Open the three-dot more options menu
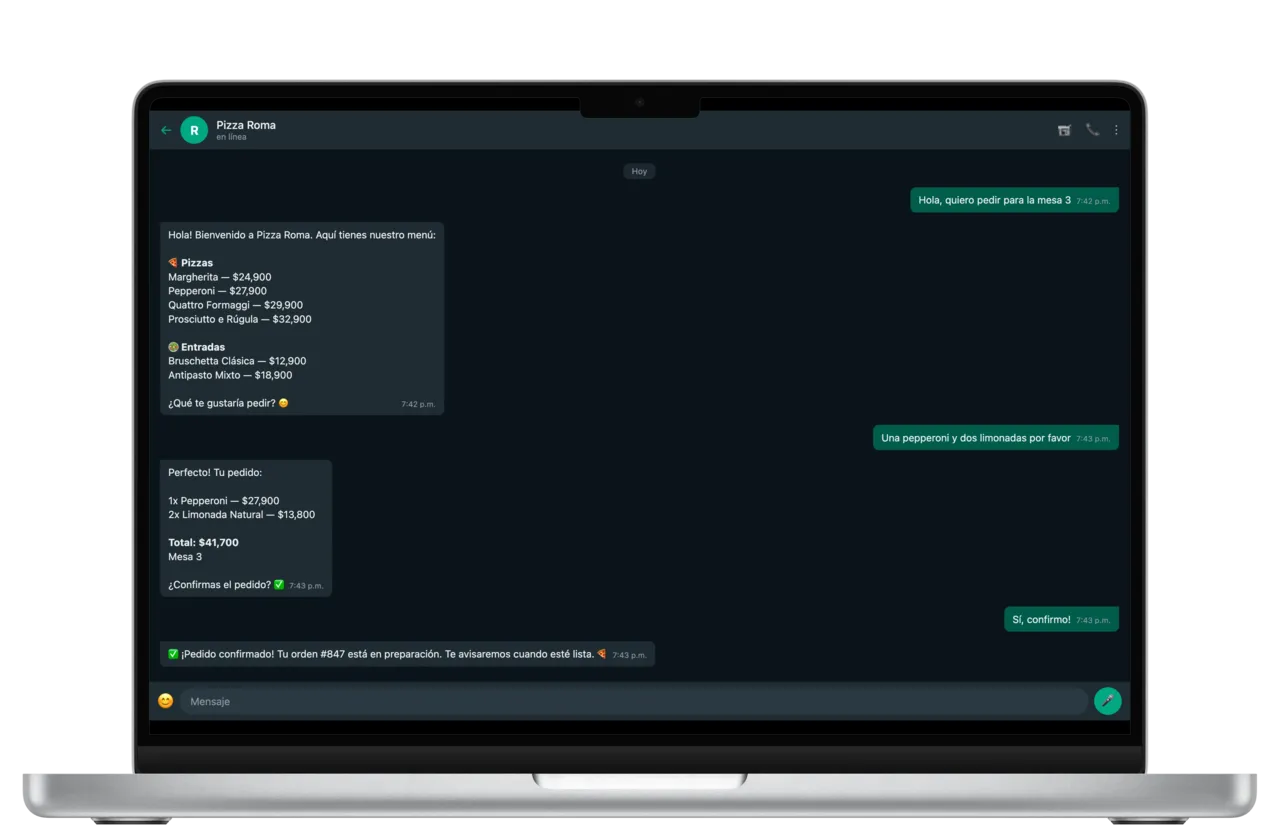The width and height of the screenshot is (1280, 832). point(1116,130)
